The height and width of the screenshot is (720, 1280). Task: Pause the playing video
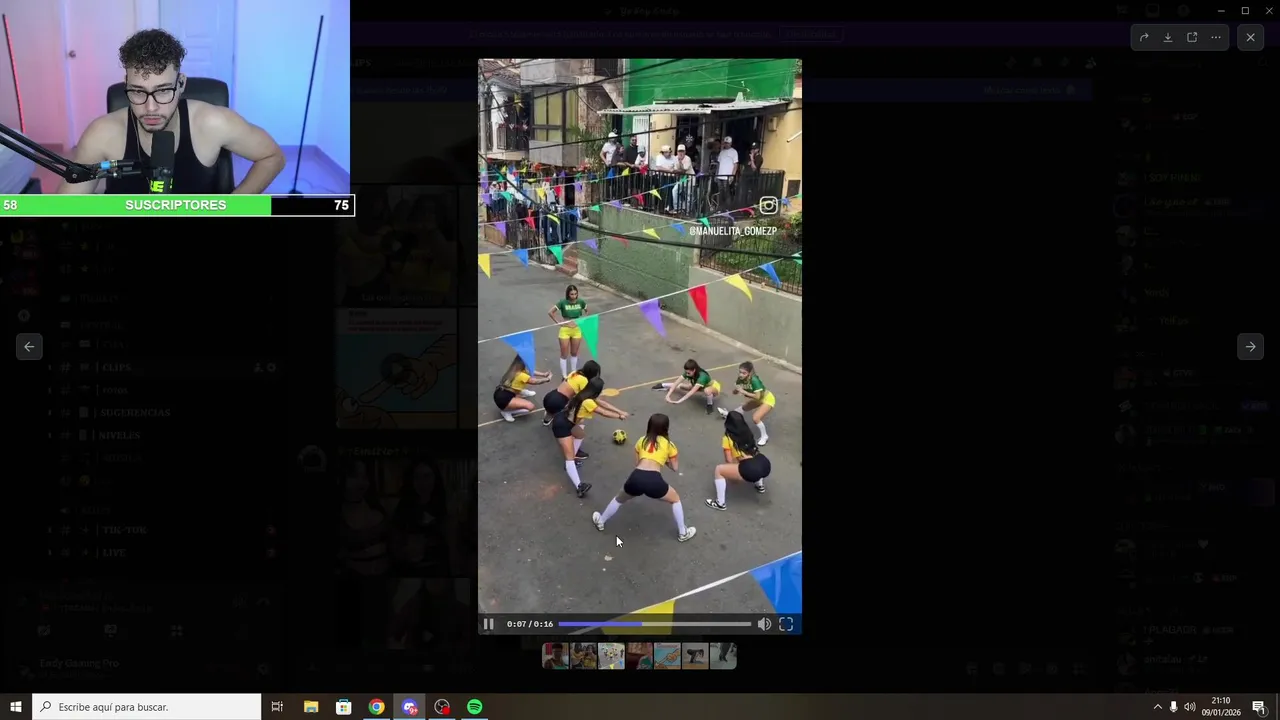[x=488, y=624]
